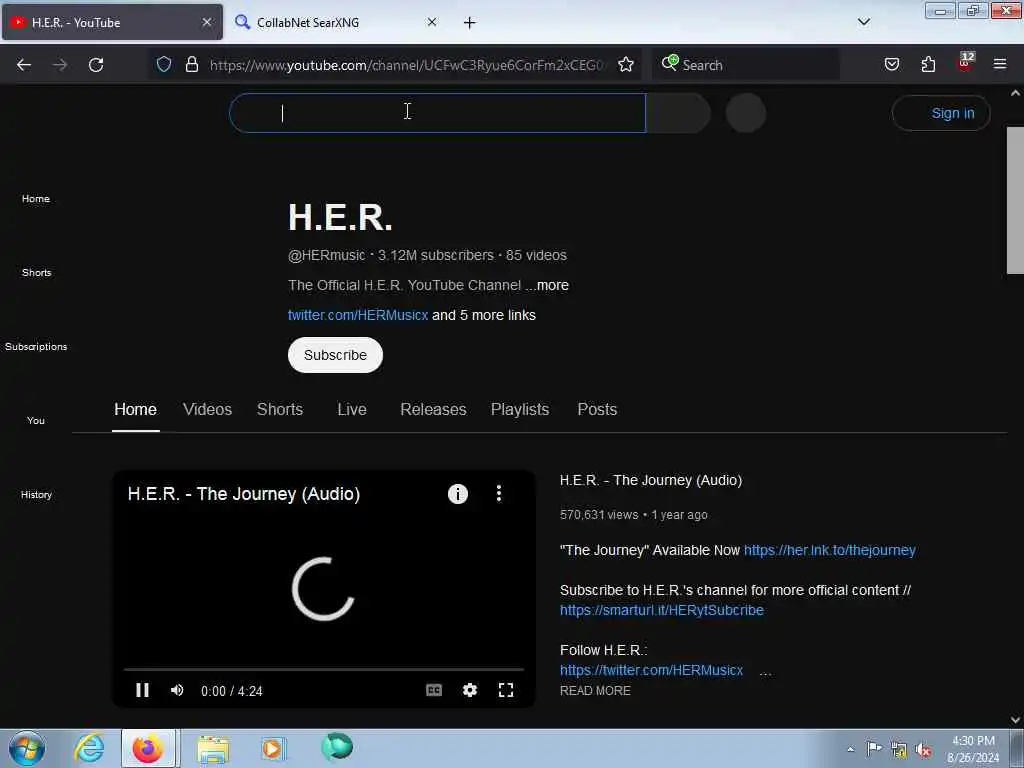Viewport: 1024px width, 768px height.
Task: Open the tracking protection shield icon
Action: pyautogui.click(x=164, y=64)
